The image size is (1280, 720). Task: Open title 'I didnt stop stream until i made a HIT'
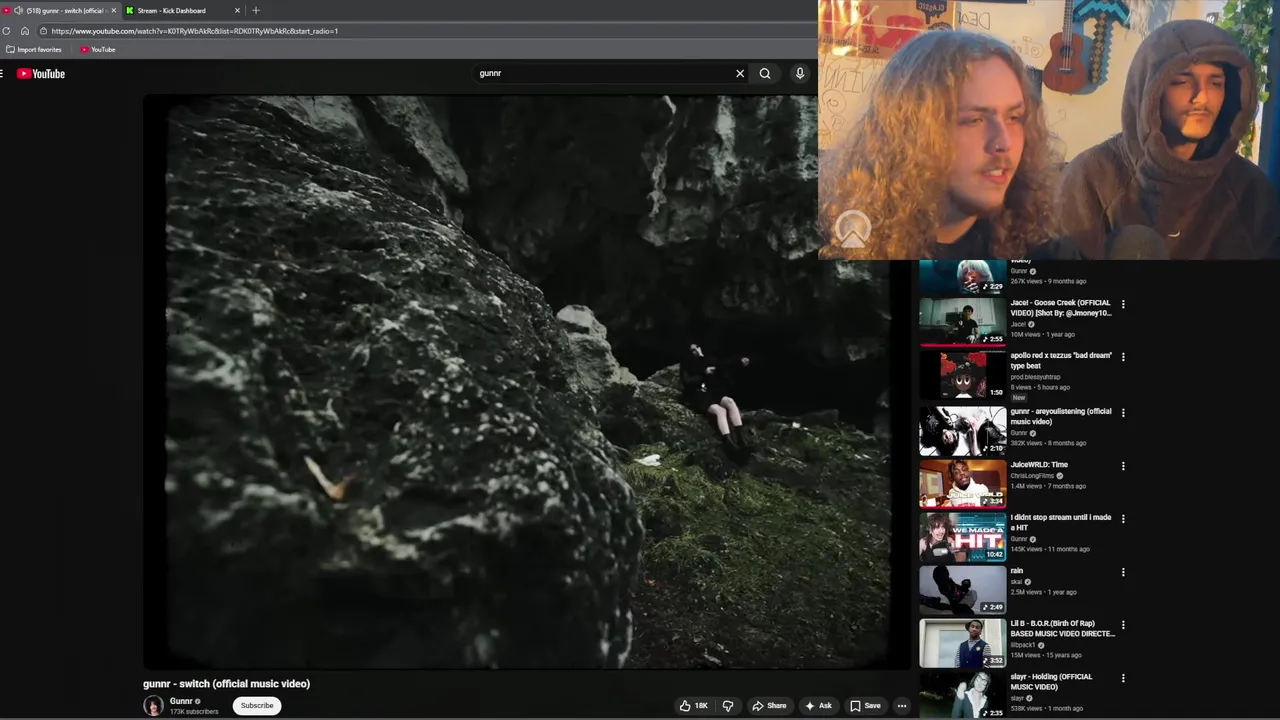(x=1060, y=522)
